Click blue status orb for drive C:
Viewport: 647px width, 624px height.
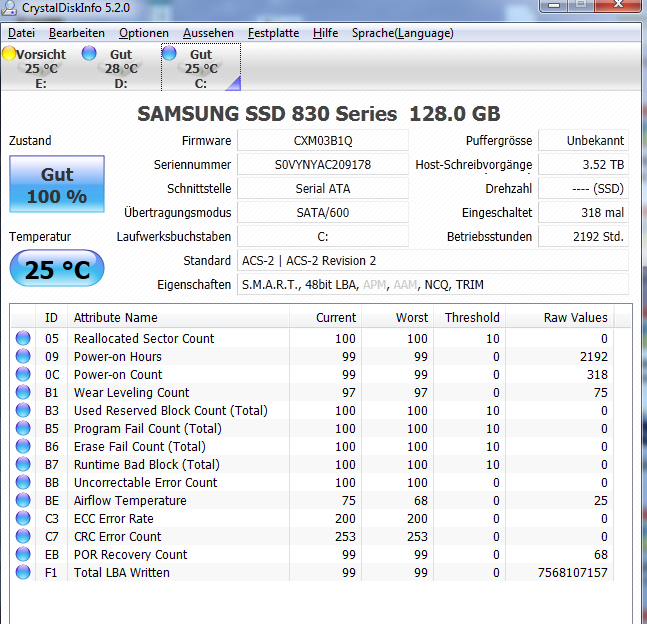click(169, 53)
